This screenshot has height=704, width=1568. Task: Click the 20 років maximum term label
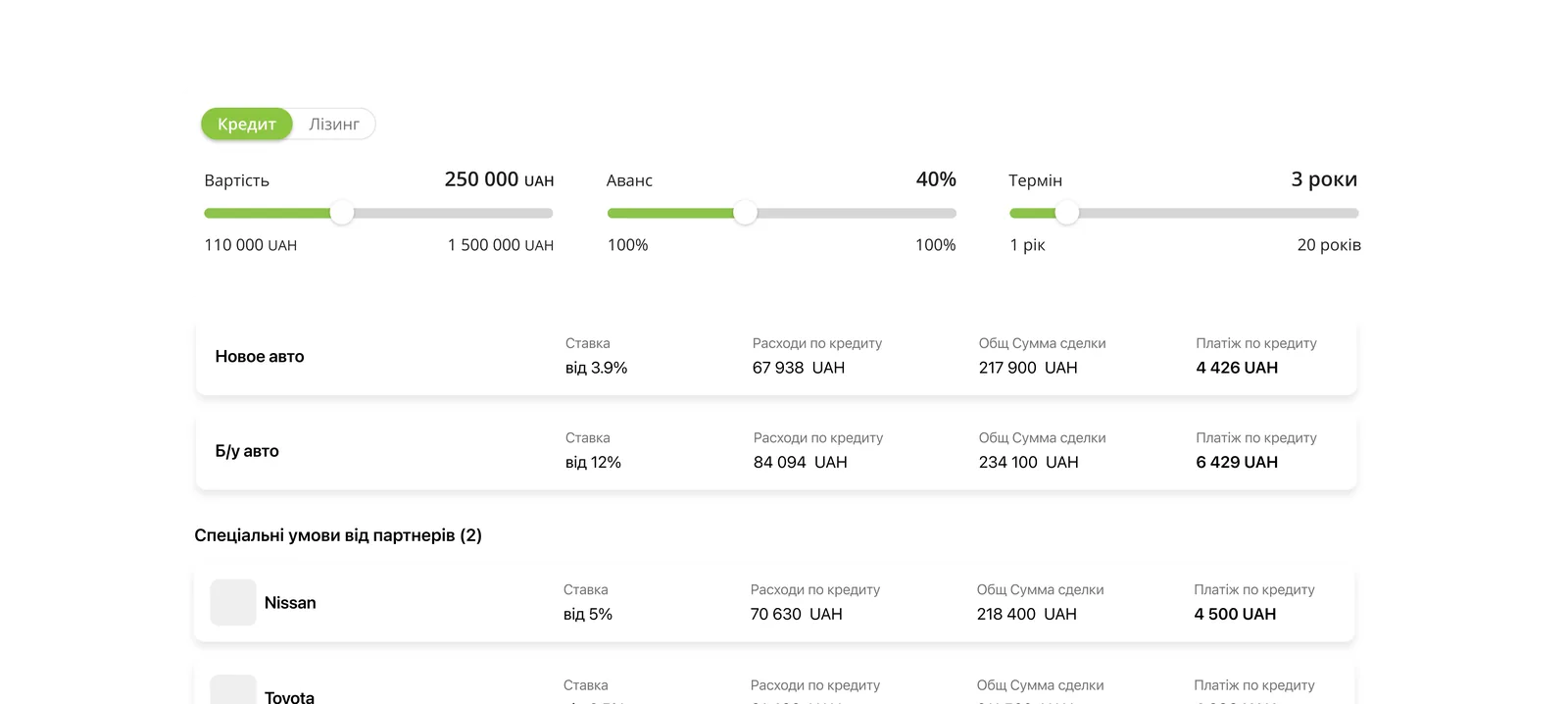click(1329, 245)
